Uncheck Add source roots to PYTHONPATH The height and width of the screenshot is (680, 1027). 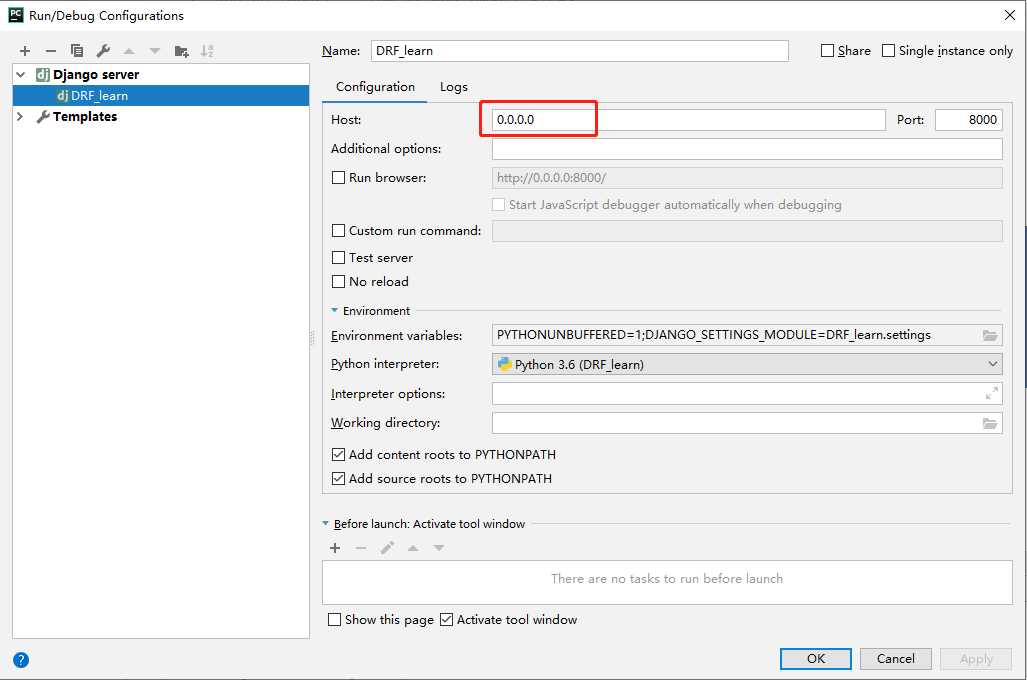tap(338, 479)
